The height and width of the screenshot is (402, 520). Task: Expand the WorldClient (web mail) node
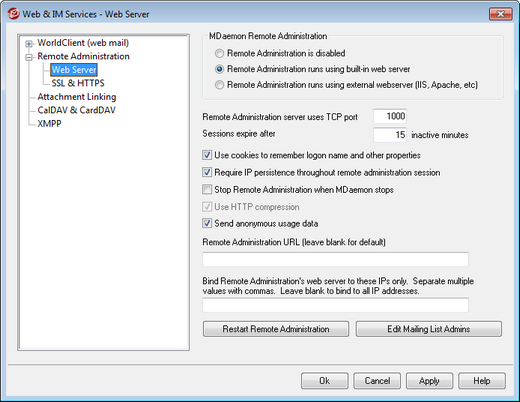(29, 44)
